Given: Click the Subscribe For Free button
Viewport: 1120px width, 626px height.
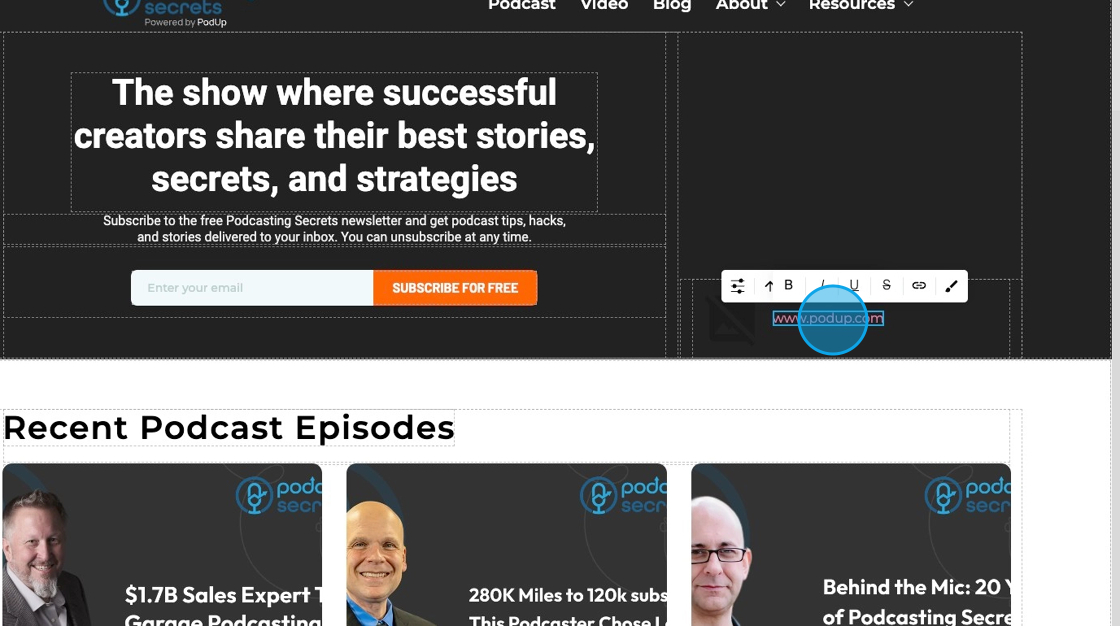Looking at the screenshot, I should coord(455,288).
